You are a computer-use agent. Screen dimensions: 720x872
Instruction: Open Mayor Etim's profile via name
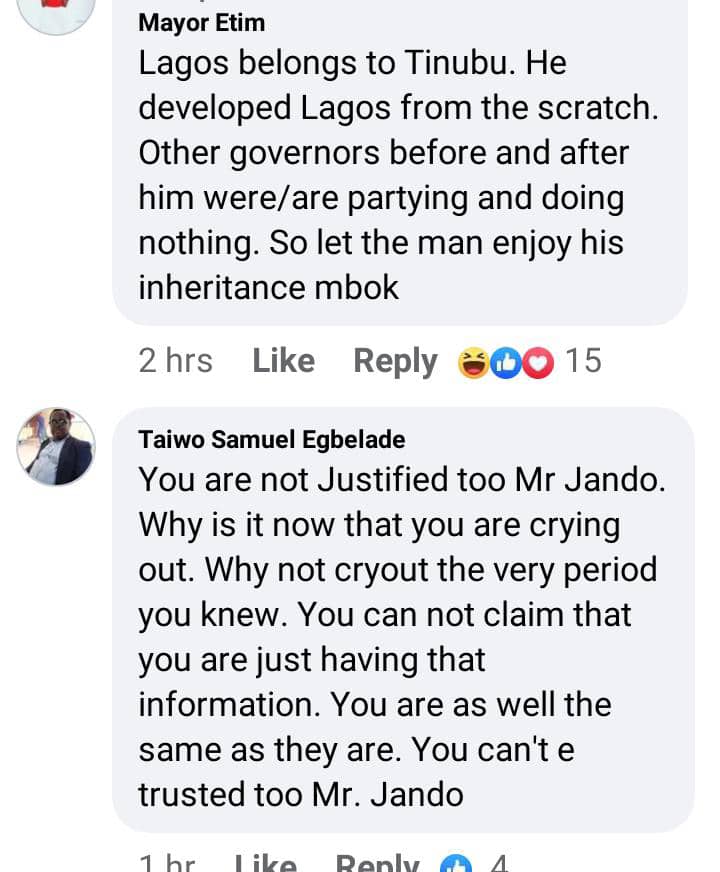201,22
